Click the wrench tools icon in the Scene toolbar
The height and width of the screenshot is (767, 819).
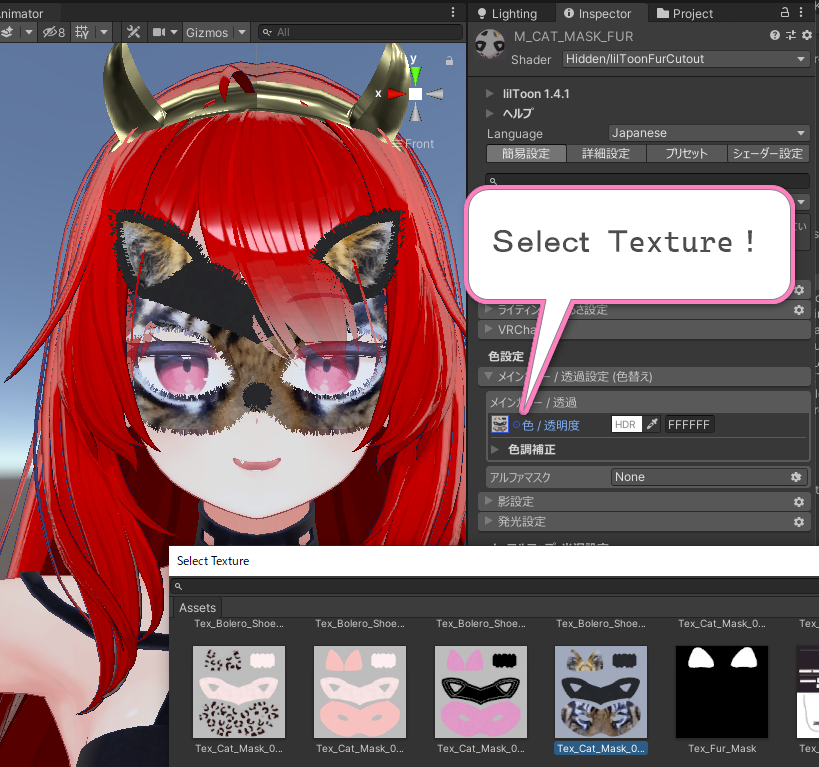pyautogui.click(x=134, y=31)
